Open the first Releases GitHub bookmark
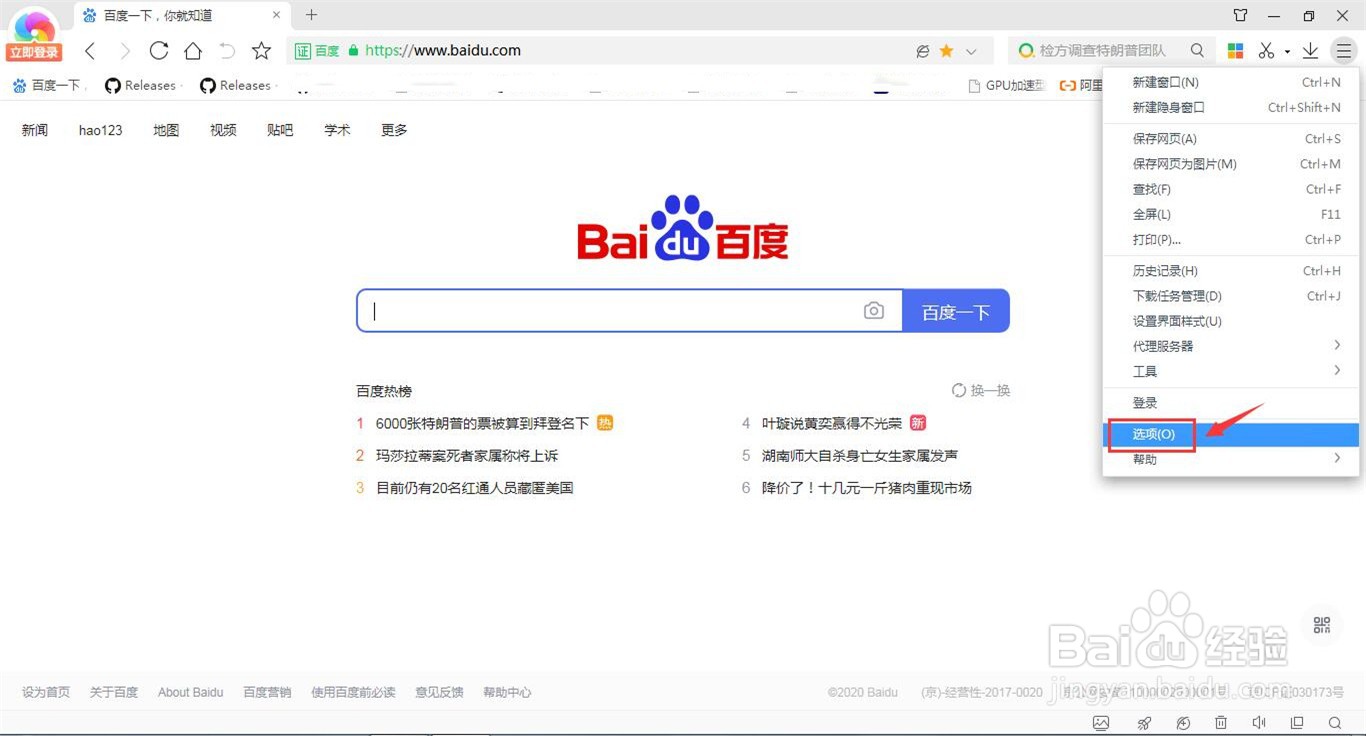Viewport: 1366px width, 736px height. (141, 86)
